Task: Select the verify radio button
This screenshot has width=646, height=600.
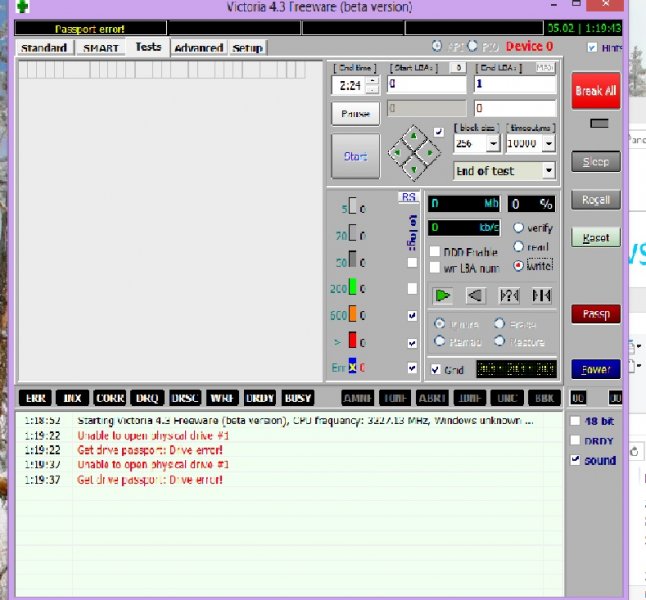Action: (518, 227)
